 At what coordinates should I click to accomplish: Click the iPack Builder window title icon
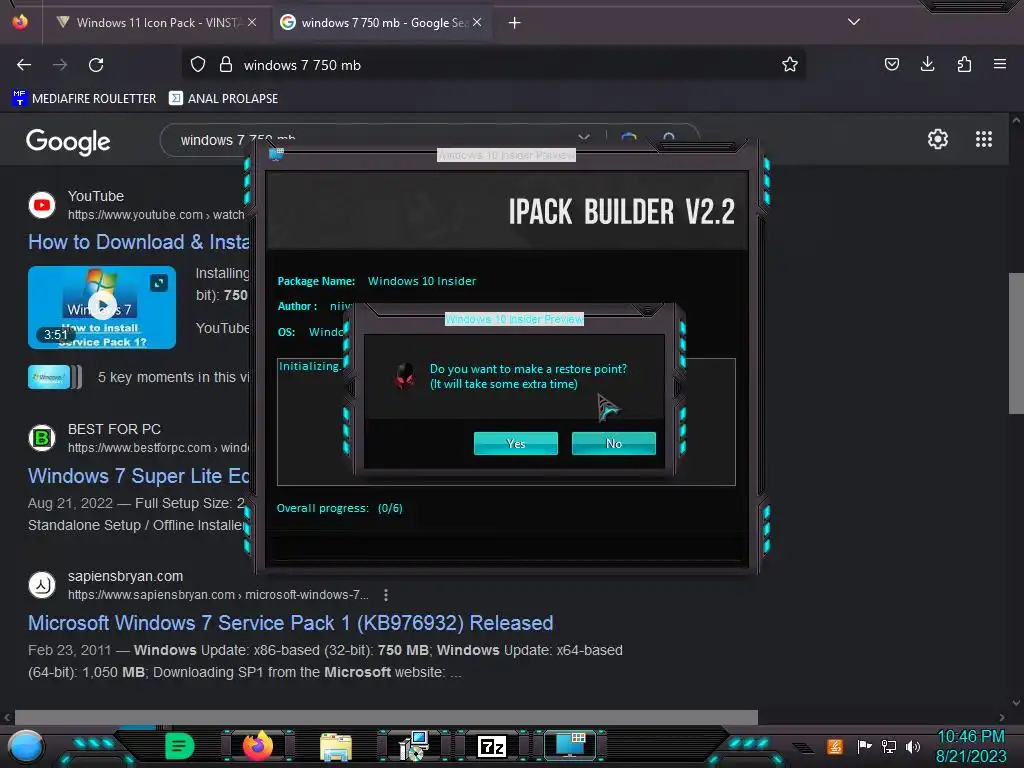coord(276,154)
